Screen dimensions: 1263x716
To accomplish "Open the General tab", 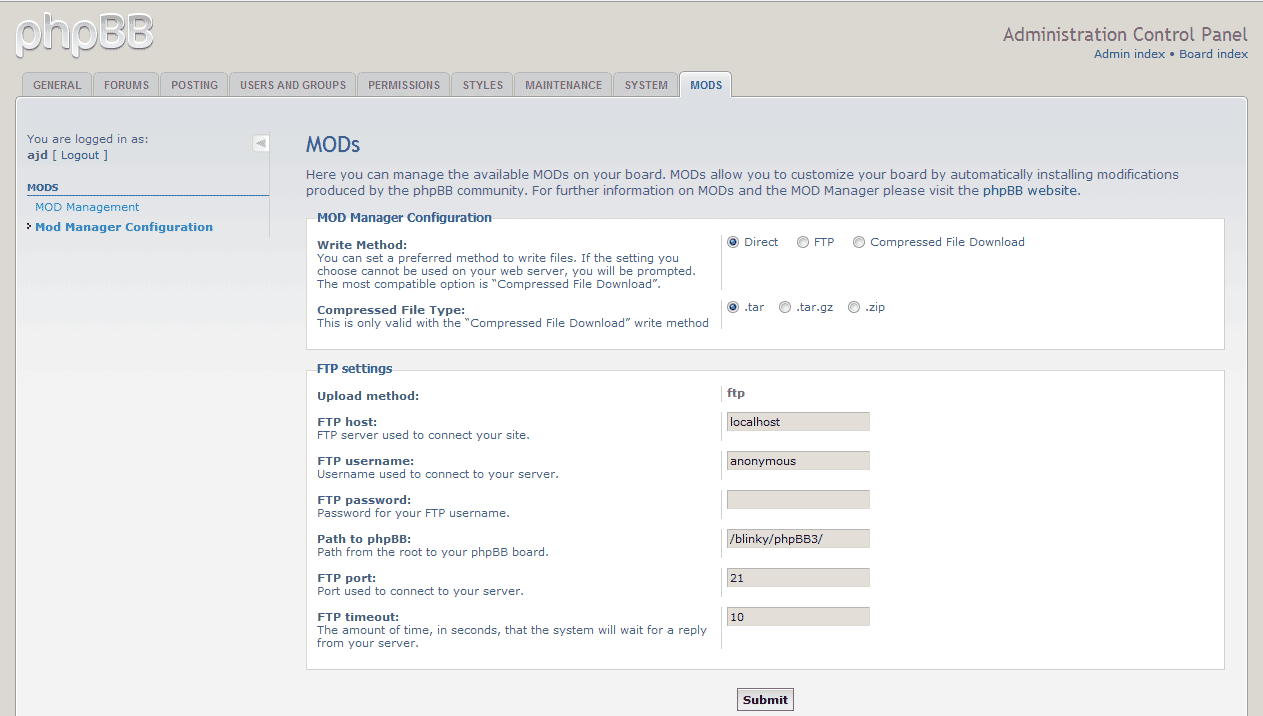I will 57,85.
